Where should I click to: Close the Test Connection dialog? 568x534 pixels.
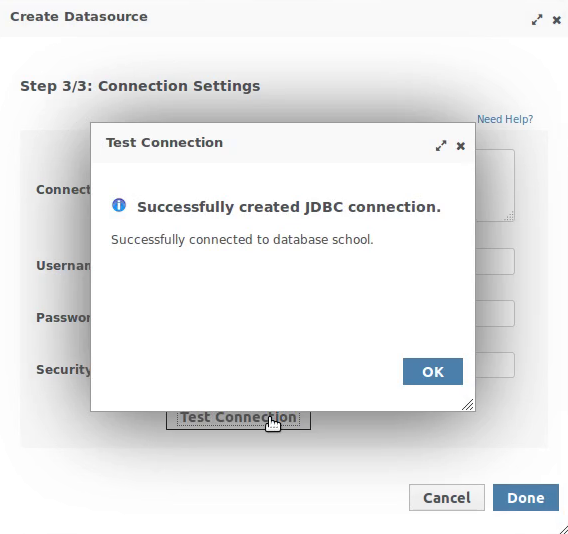pyautogui.click(x=460, y=146)
